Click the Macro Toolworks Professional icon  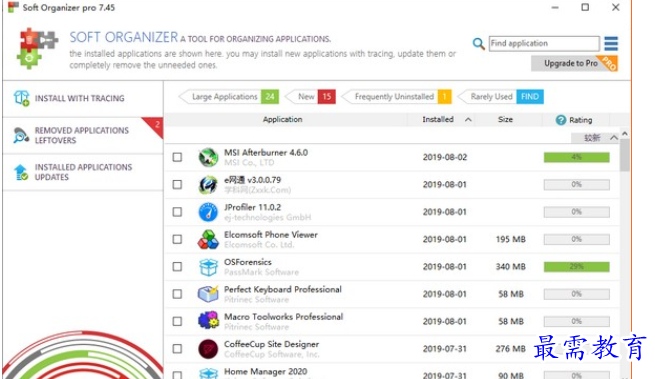(x=208, y=321)
